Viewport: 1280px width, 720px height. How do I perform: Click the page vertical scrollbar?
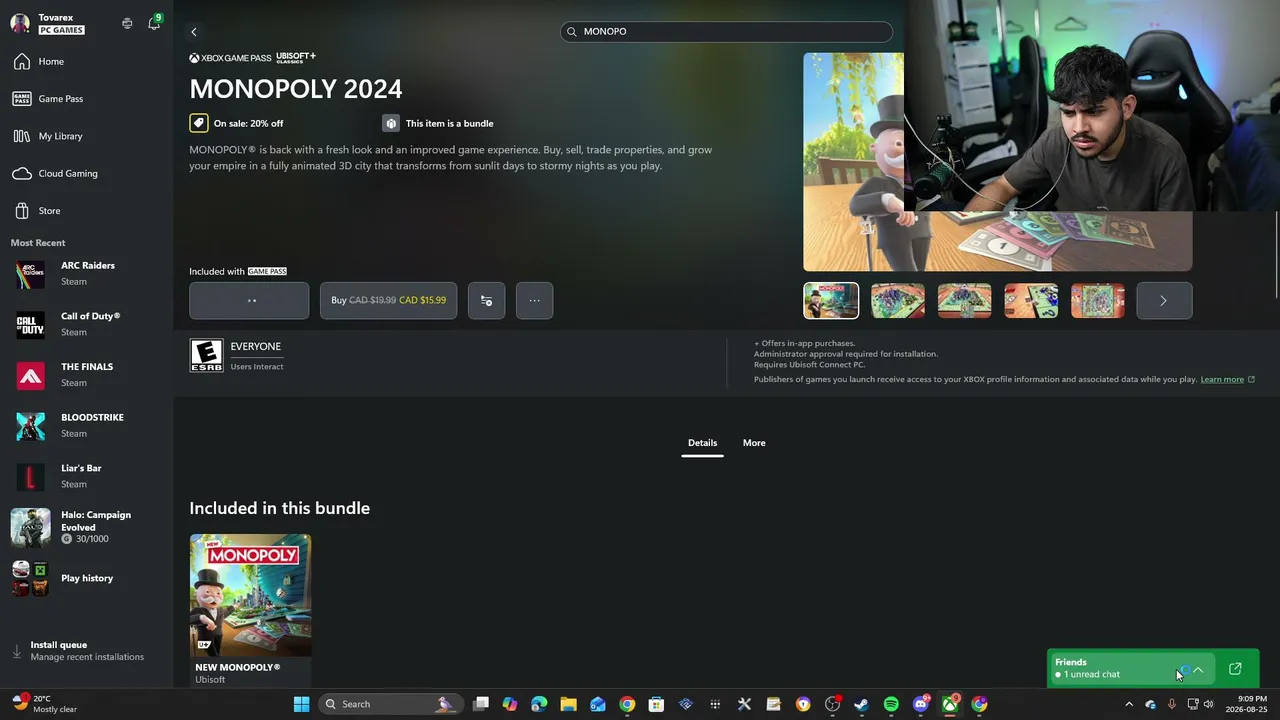coord(1277,255)
